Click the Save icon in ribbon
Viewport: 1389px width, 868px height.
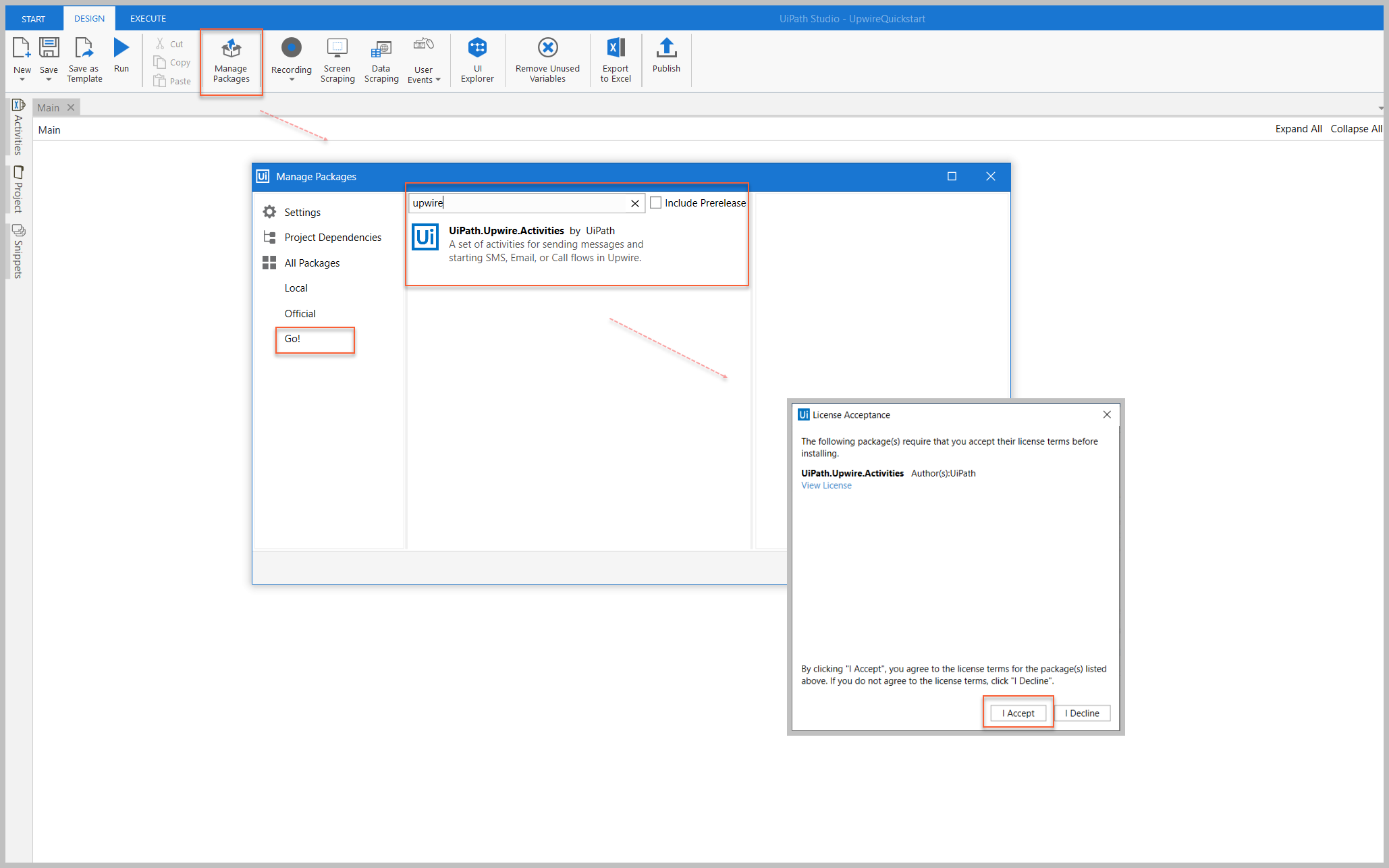(x=49, y=48)
